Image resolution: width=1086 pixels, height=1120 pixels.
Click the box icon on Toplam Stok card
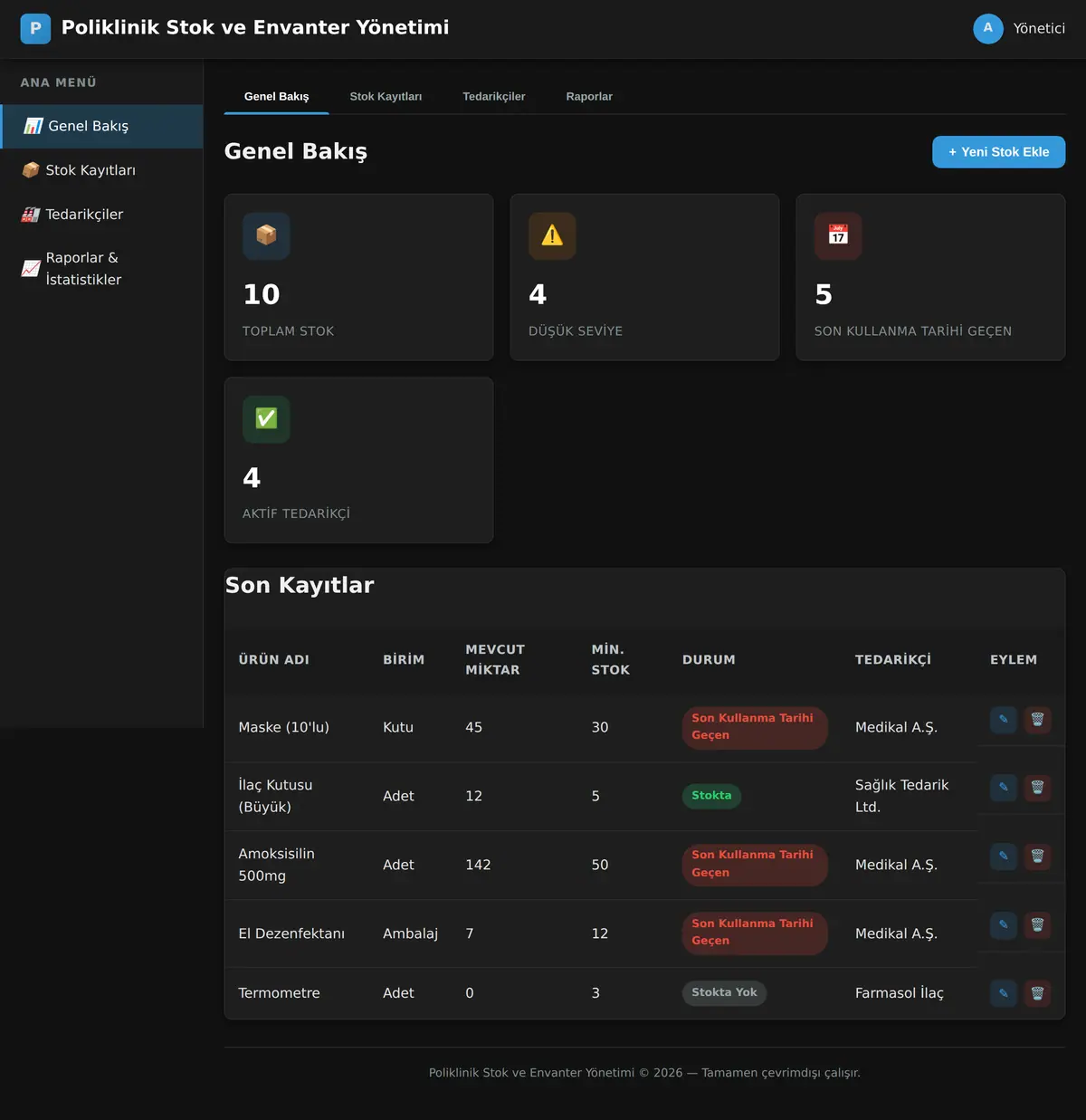(266, 235)
